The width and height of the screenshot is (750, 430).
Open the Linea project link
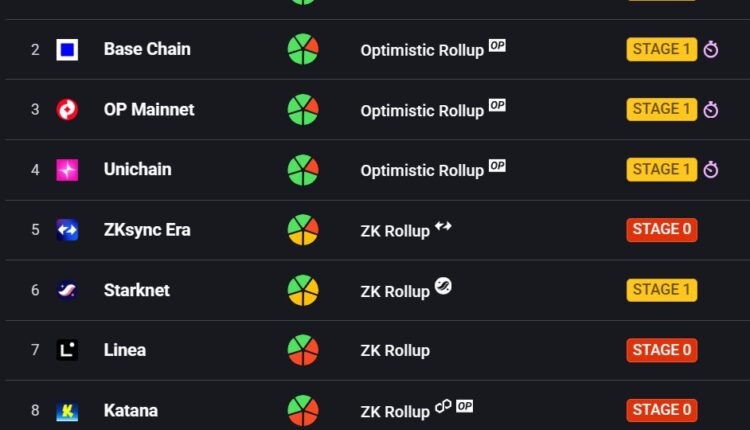click(125, 350)
